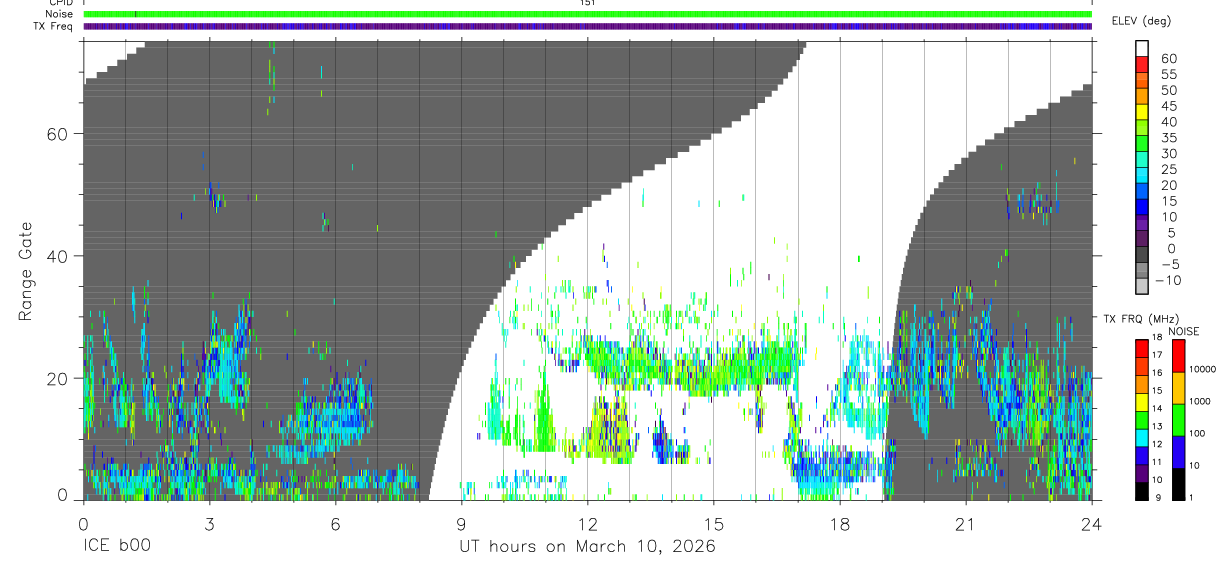Viewport: 1228px width, 567px height.
Task: Click the NOISE legend title
Action: [1183, 331]
